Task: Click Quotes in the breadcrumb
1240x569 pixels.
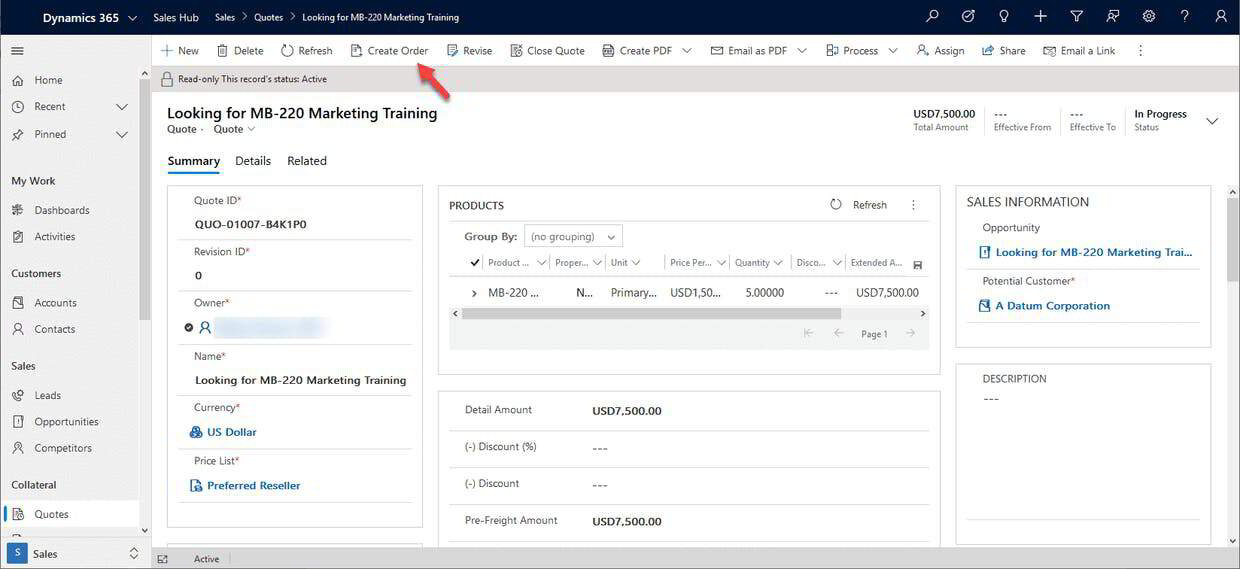Action: pyautogui.click(x=269, y=17)
